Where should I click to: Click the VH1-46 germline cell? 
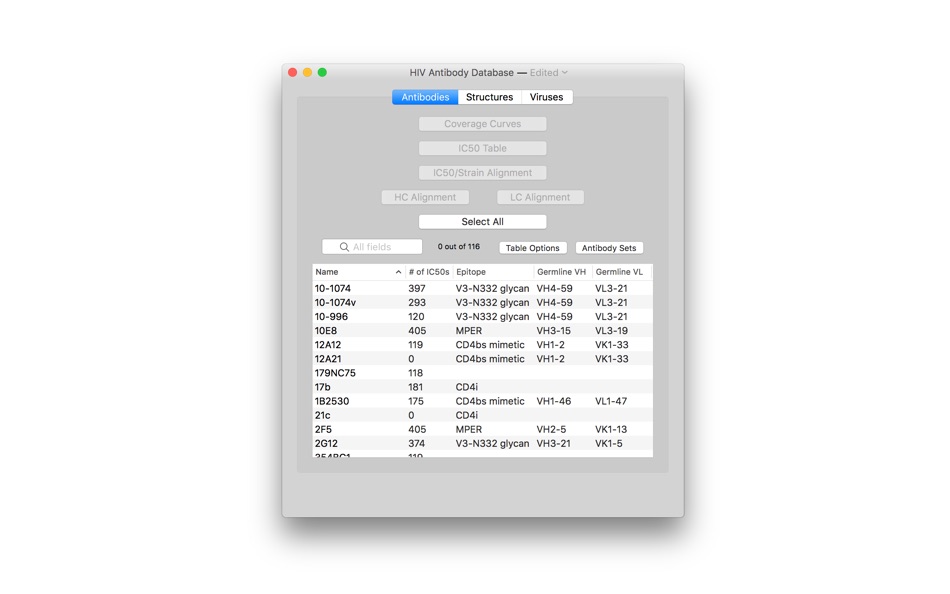pyautogui.click(x=554, y=401)
